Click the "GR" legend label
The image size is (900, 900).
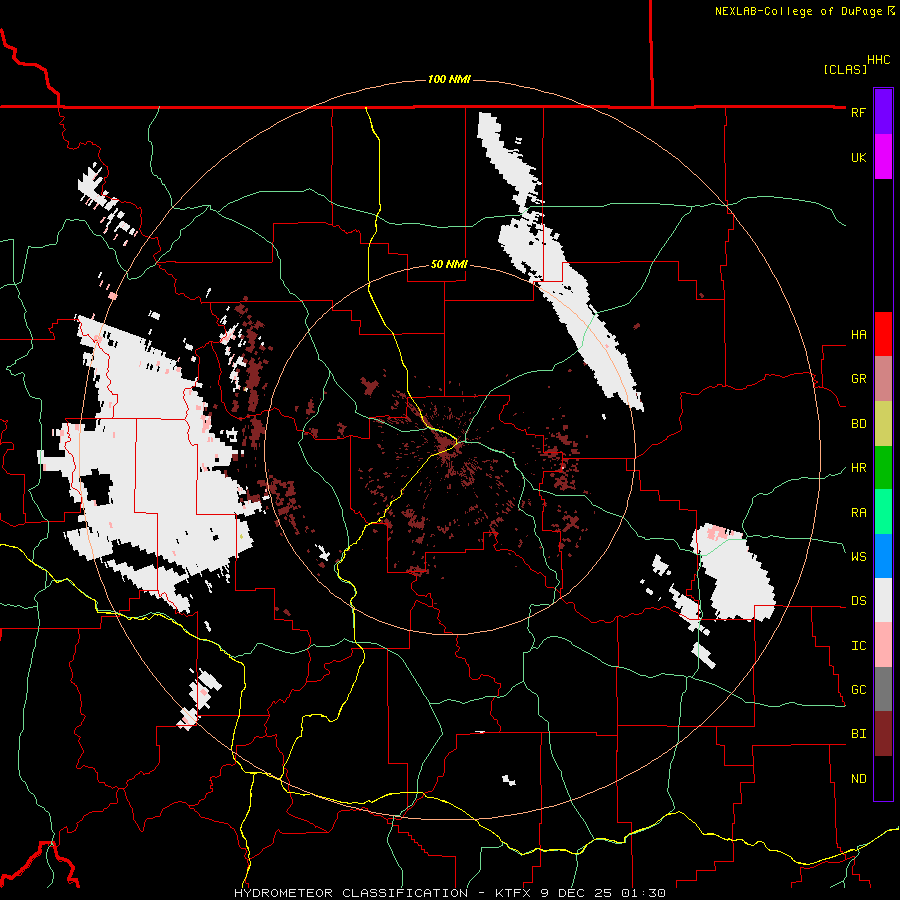(858, 379)
